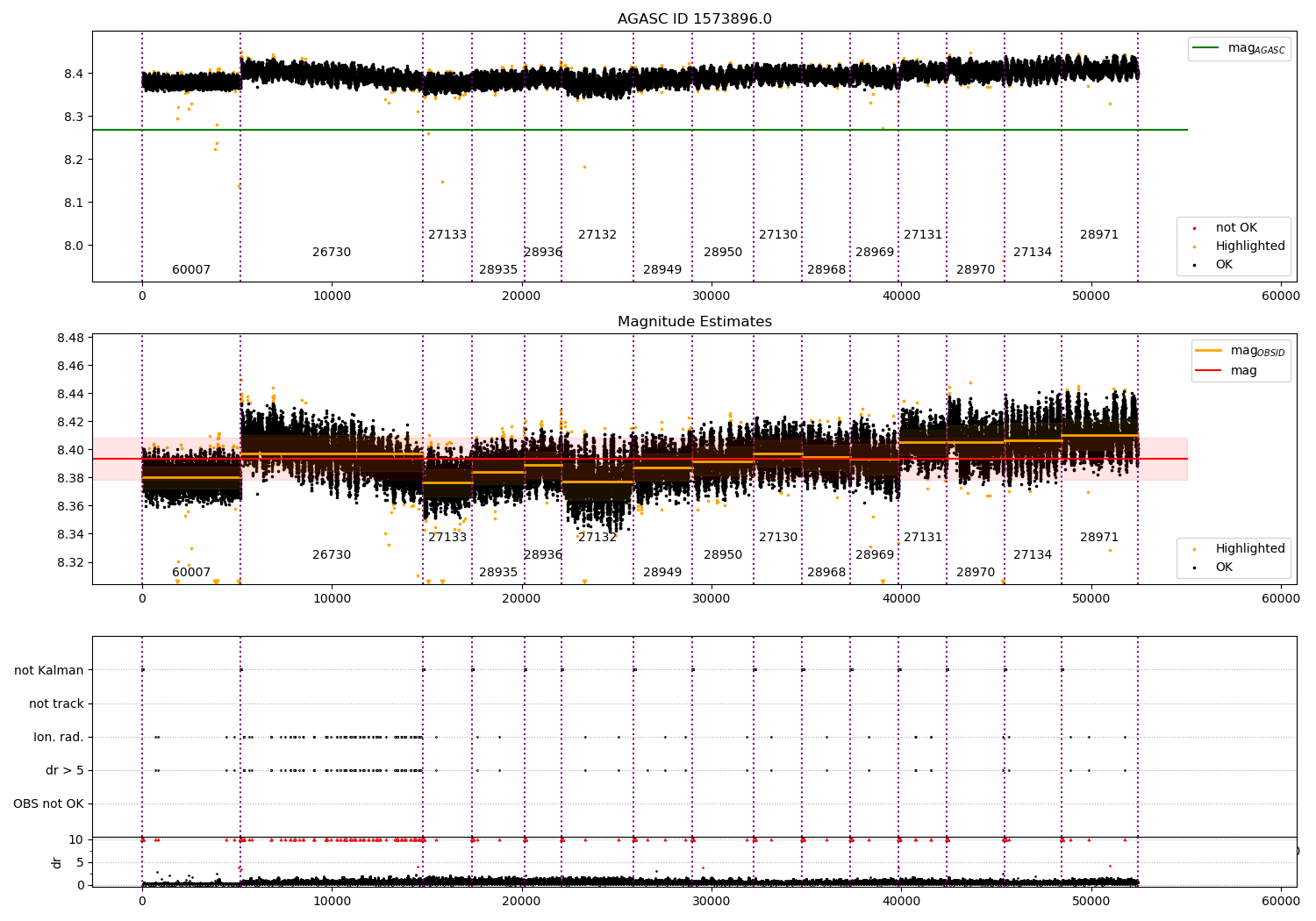The width and height of the screenshot is (1316, 921).
Task: Click obsid label 28970 in the Magnitude Estimates plot
Action: pos(976,573)
